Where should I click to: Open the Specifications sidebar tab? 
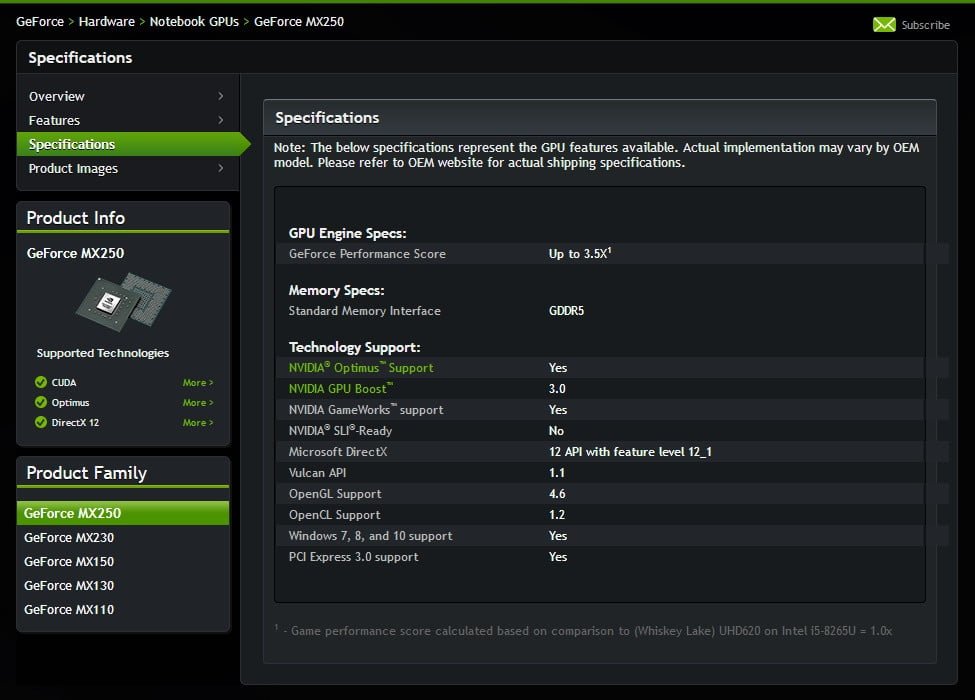coord(72,144)
